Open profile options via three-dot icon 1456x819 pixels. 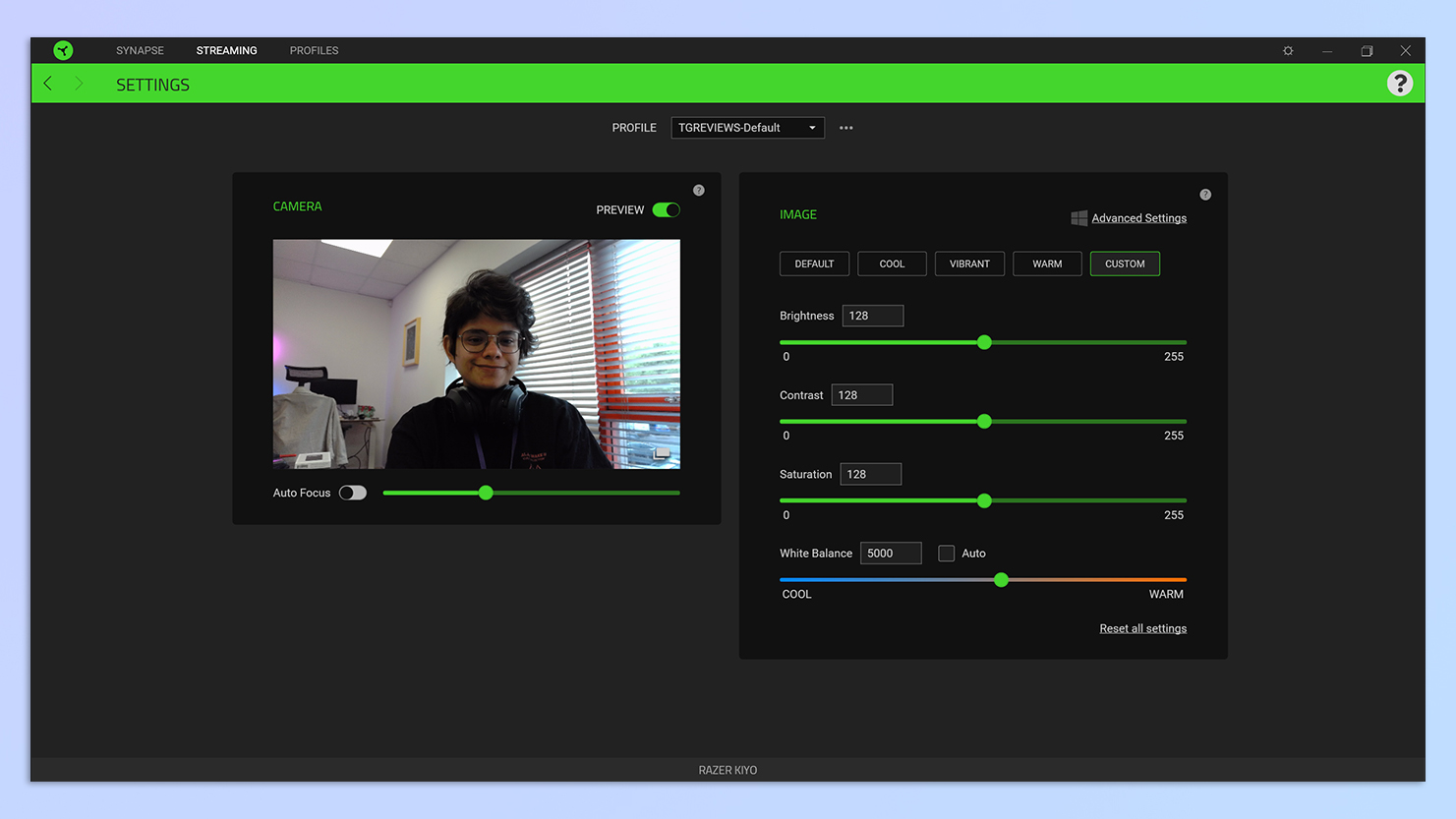tap(846, 128)
